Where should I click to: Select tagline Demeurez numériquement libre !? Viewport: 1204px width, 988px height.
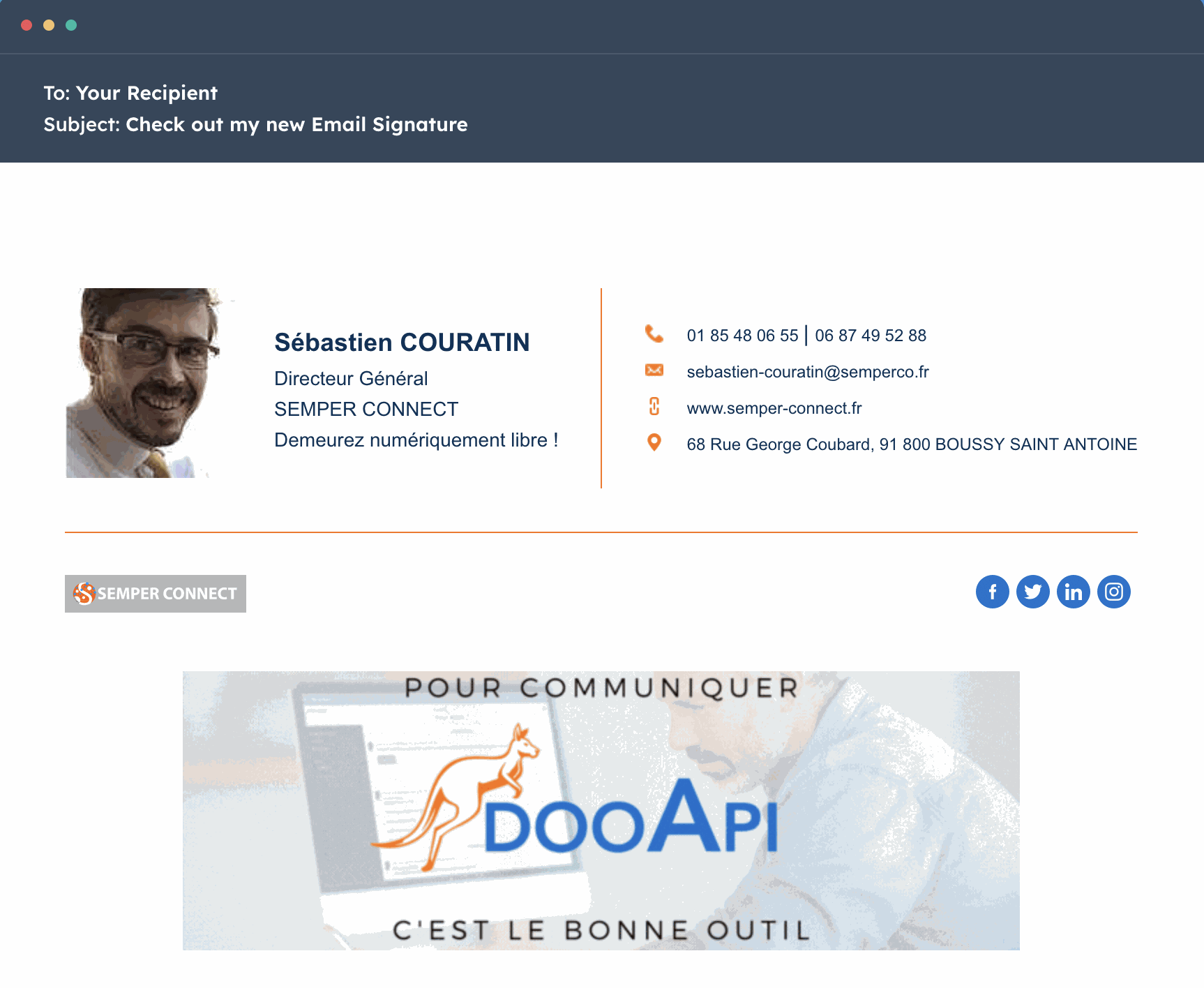pyautogui.click(x=416, y=440)
